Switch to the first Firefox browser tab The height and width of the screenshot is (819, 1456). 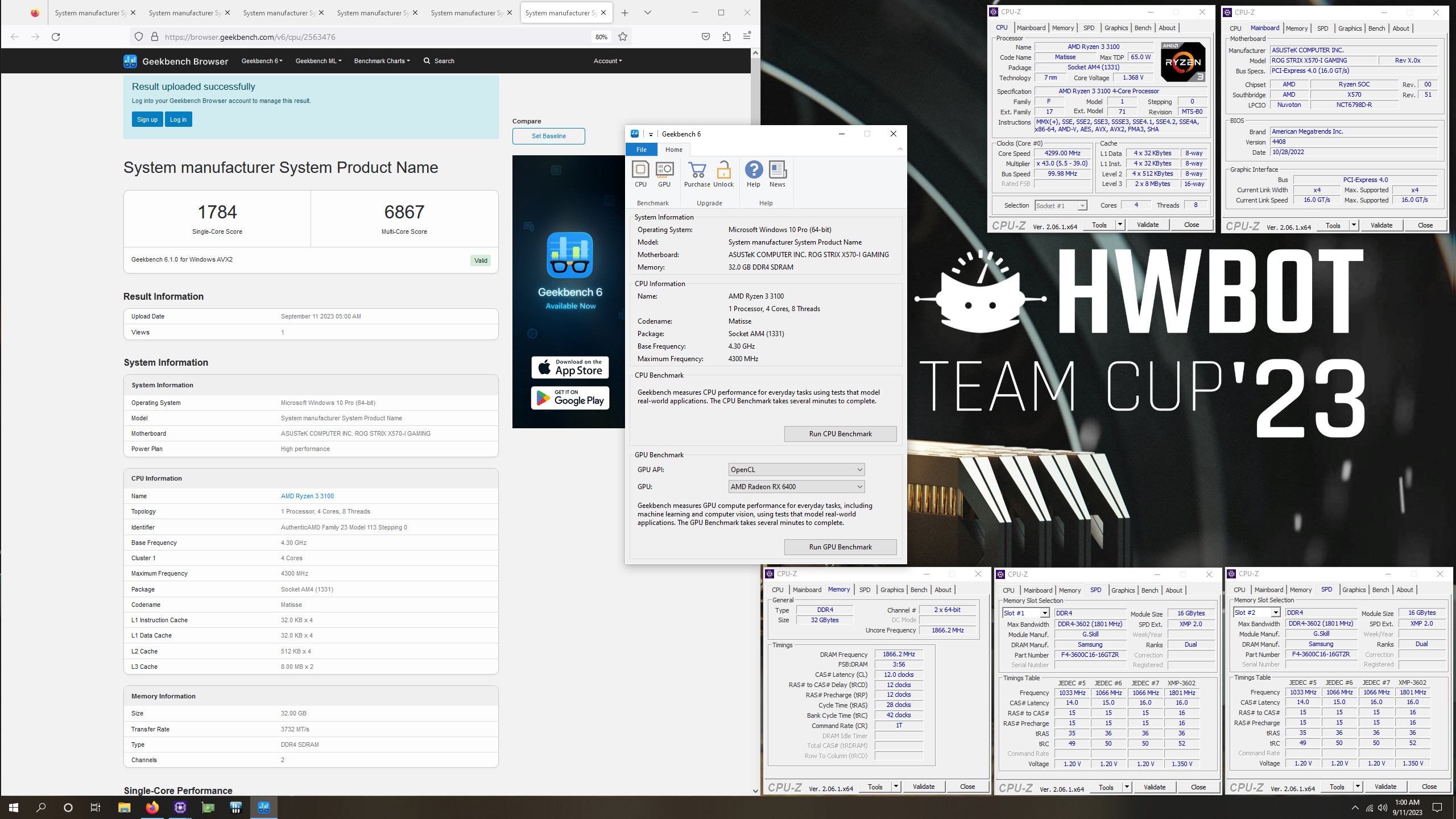click(94, 13)
